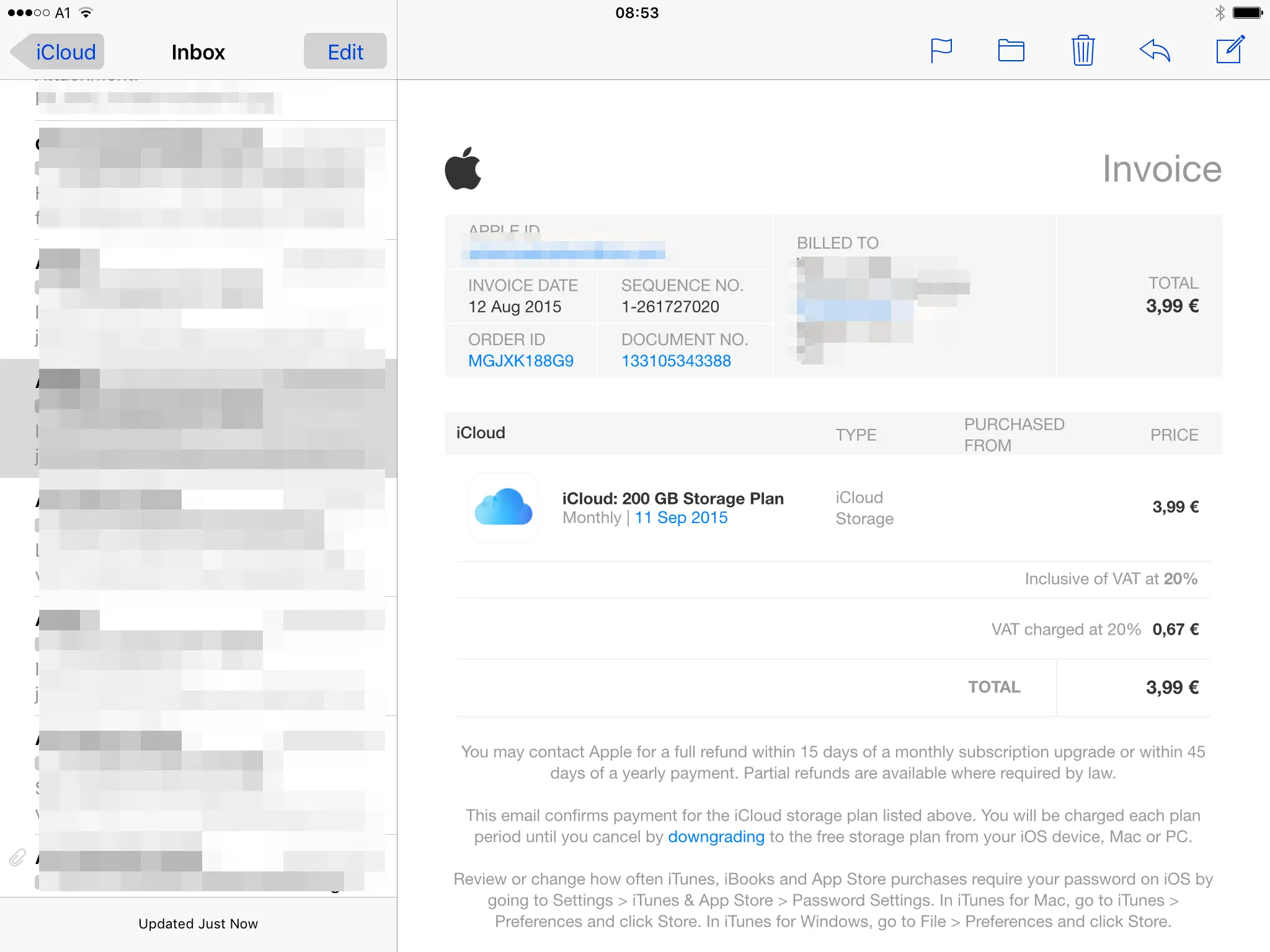This screenshot has height=952, width=1270.
Task: Tap the 11 Sep 2015 renewal date link
Action: (x=681, y=518)
